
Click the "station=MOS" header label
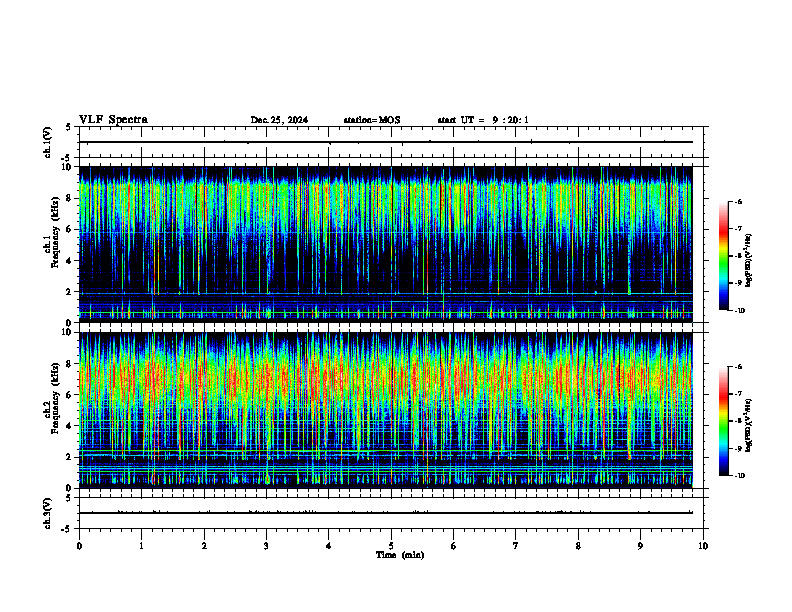tap(372, 120)
